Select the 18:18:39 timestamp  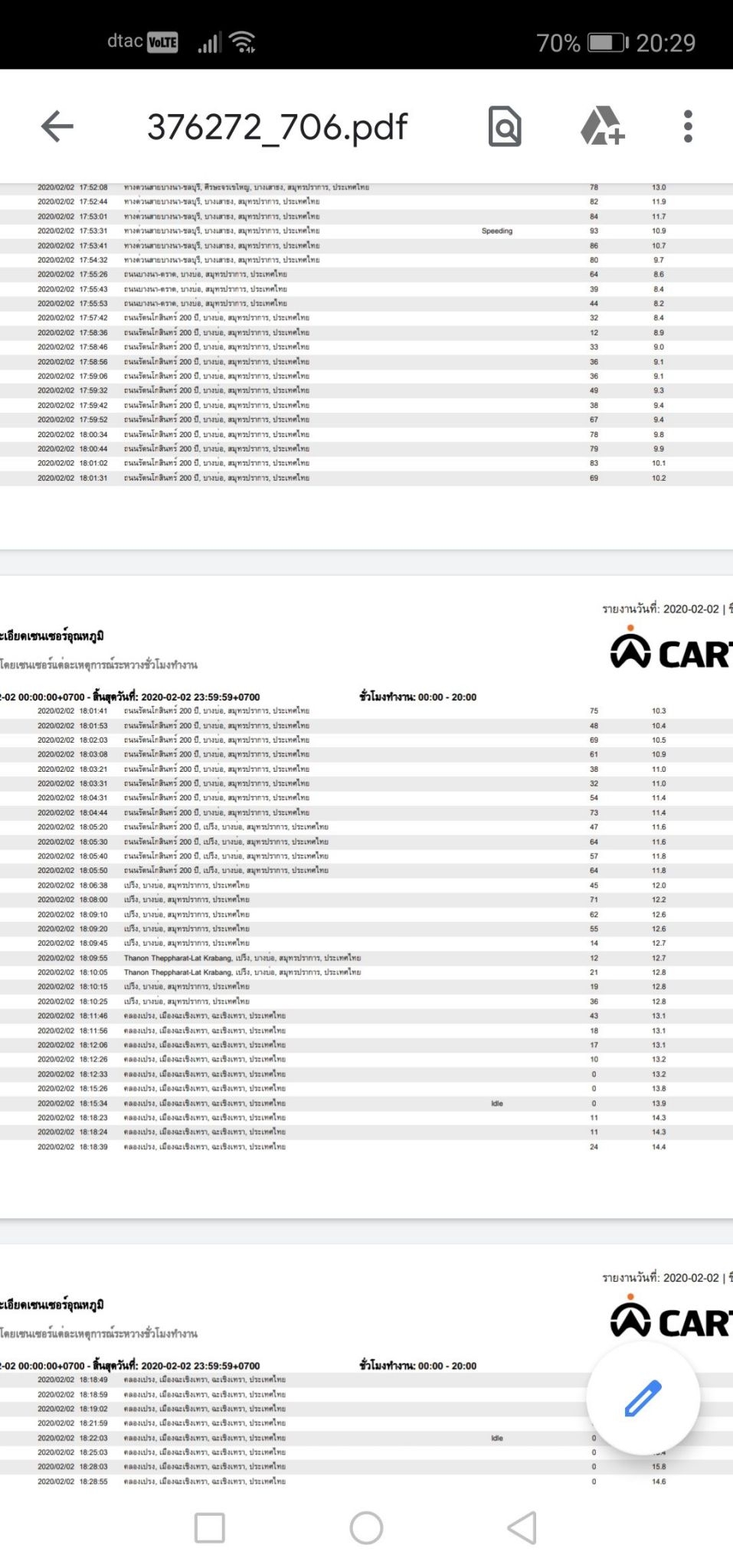[93, 1147]
